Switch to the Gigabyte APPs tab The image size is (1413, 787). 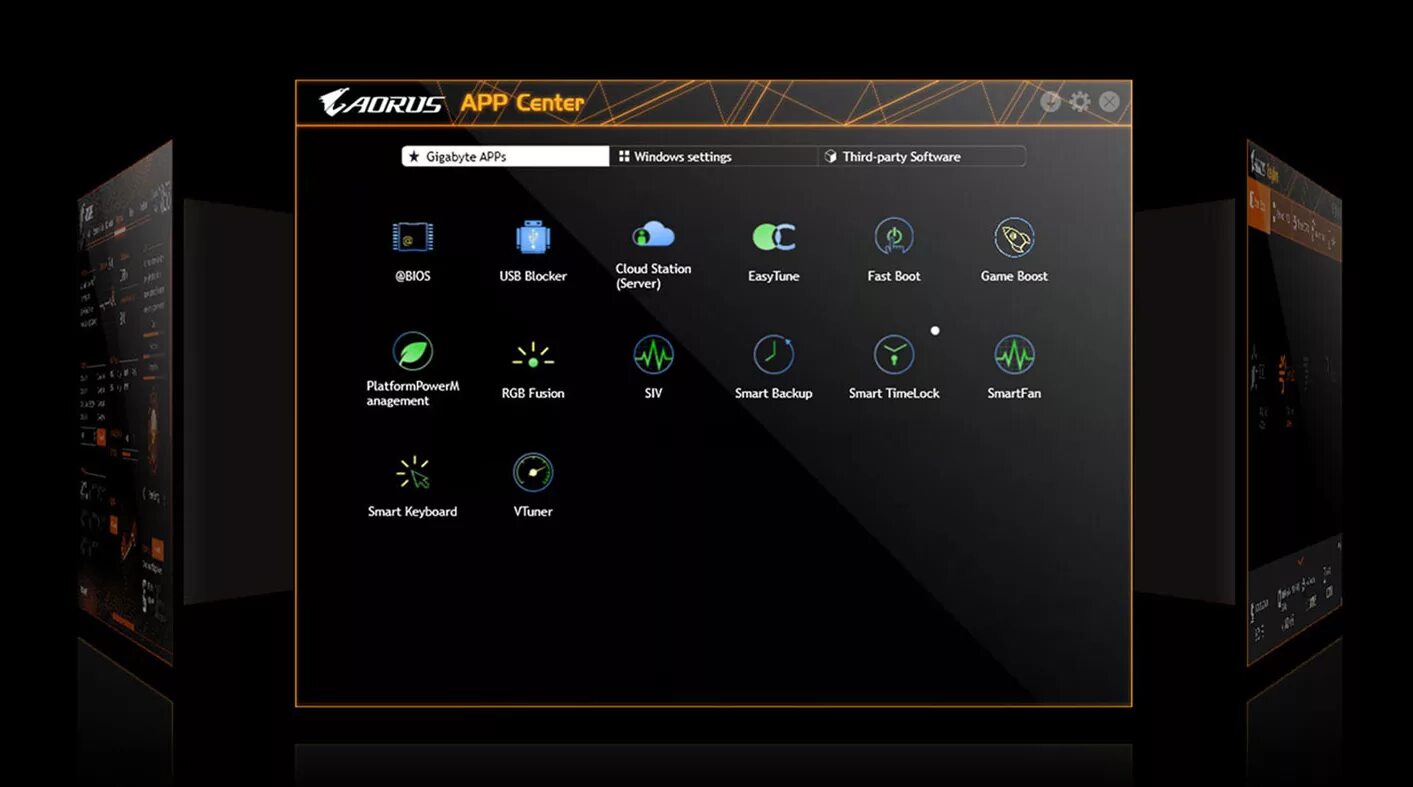coord(505,156)
